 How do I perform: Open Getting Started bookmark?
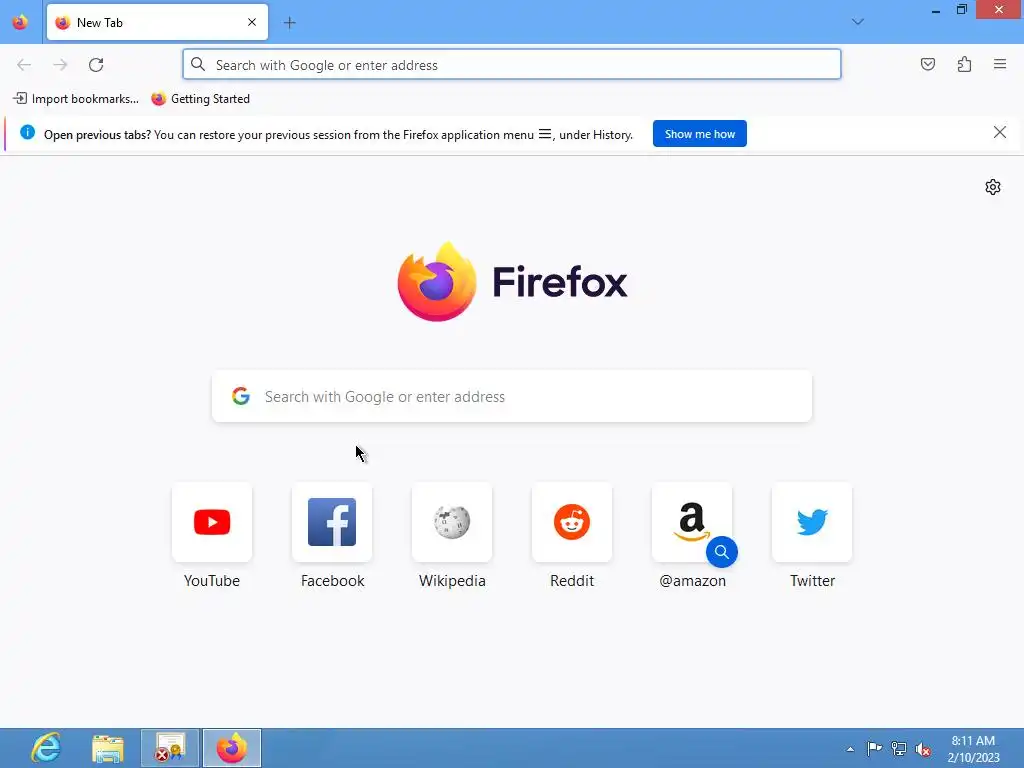tap(200, 99)
